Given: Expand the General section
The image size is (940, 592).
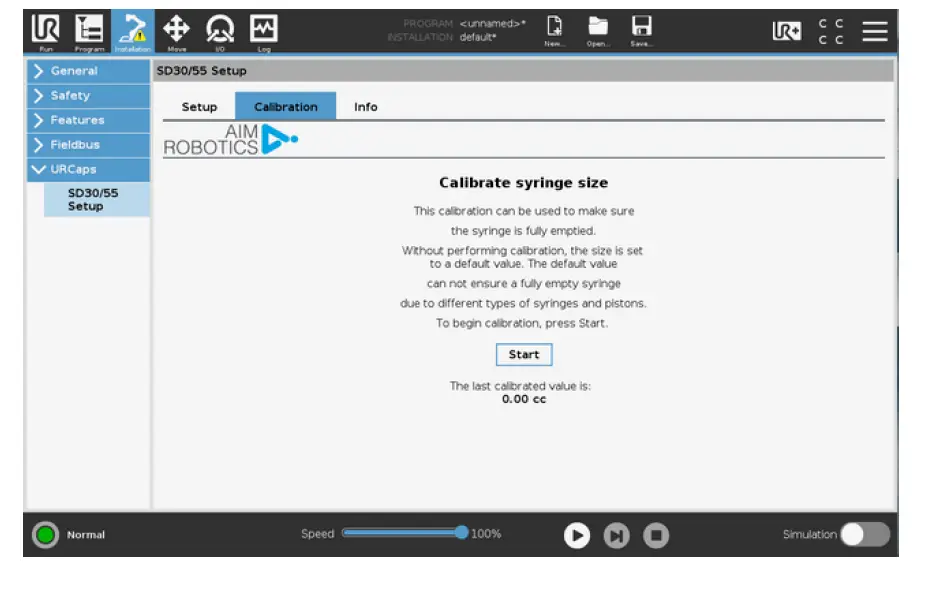Looking at the screenshot, I should pos(89,71).
